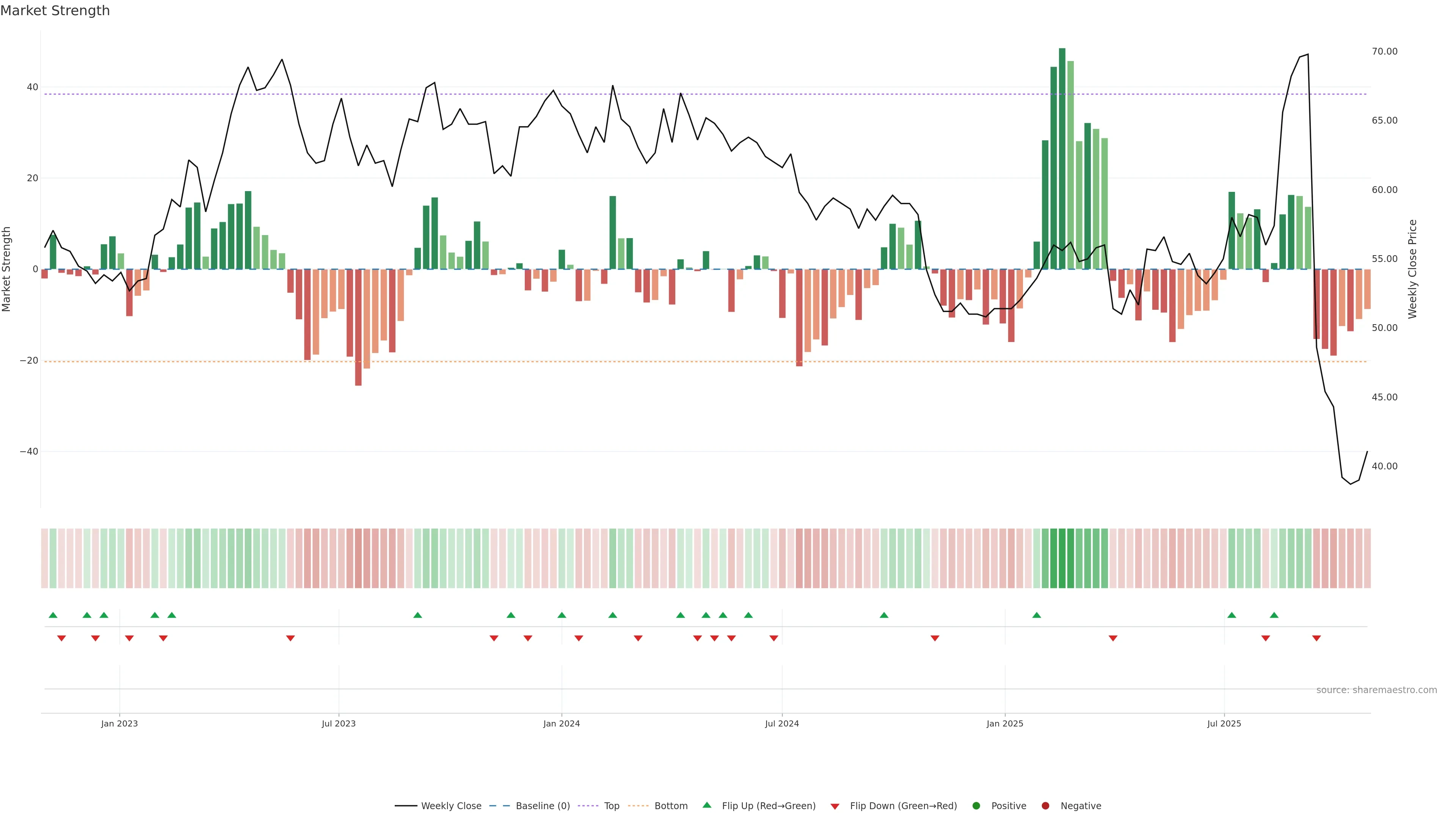This screenshot has height=819, width=1456.
Task: Click the Weekly Close Price axis title
Action: pos(1412,269)
